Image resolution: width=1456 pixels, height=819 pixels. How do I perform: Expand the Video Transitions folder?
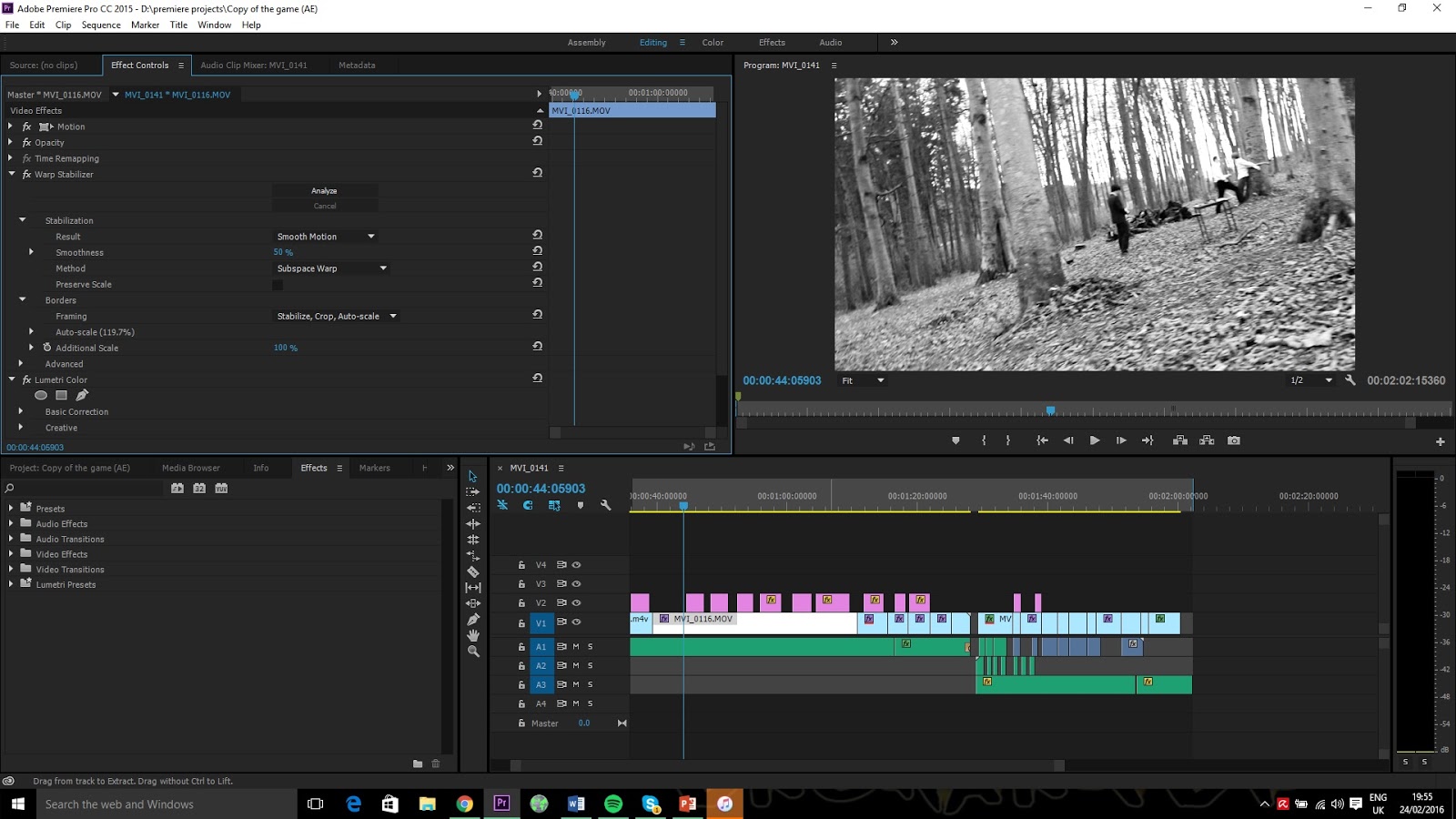click(11, 570)
